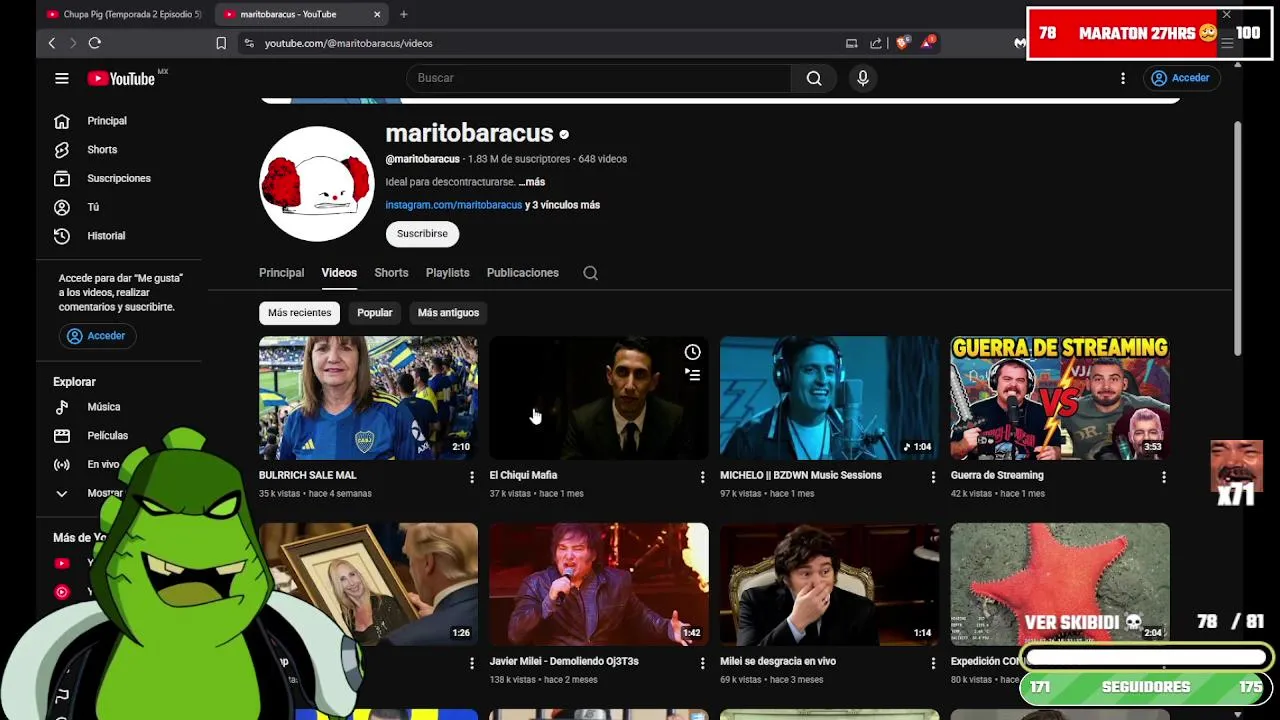Viewport: 1280px width, 720px height.
Task: Select the Más antiguos filter chip
Action: tap(448, 313)
